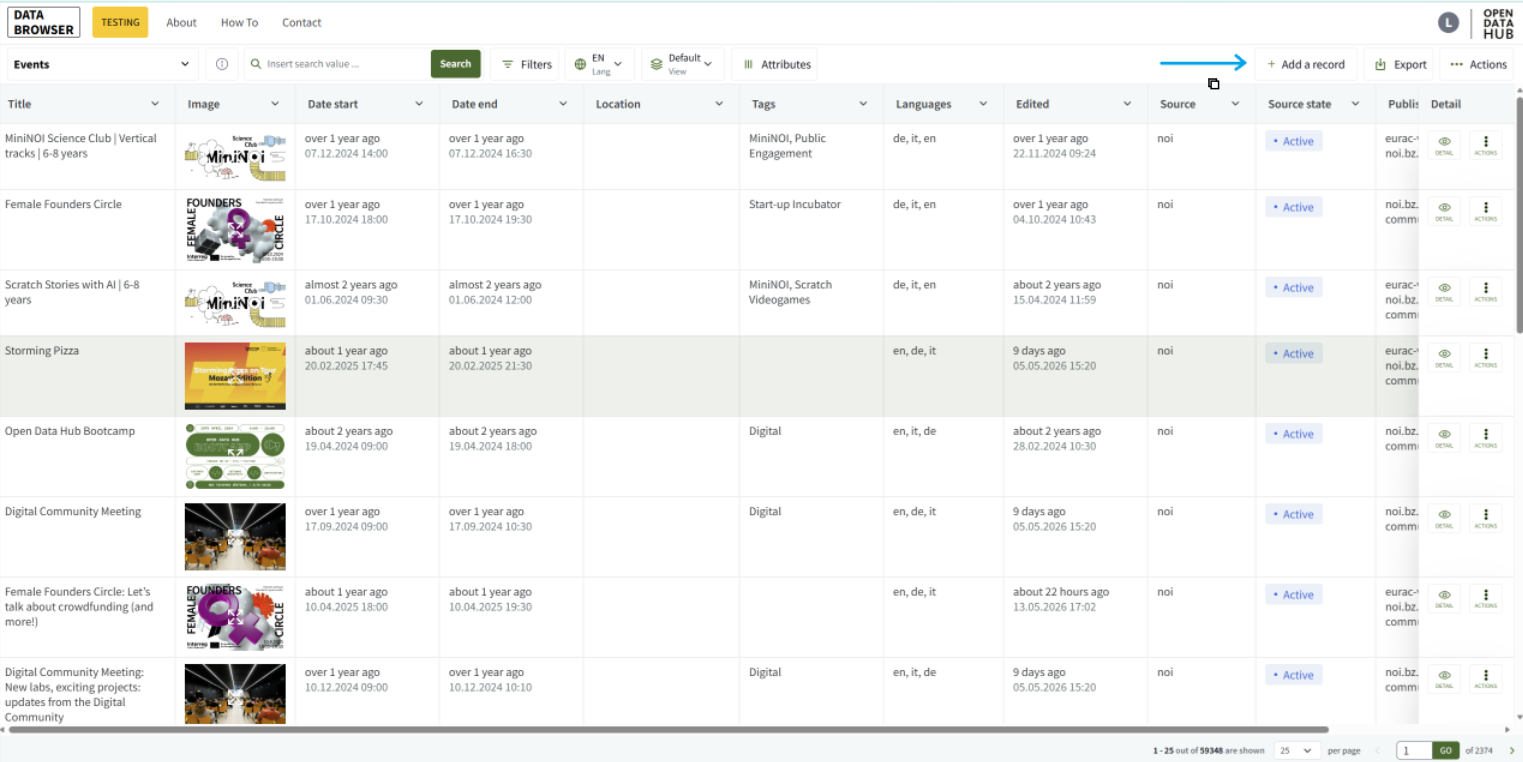Open dataset info icon next to Events
Viewport: 1523px width, 762px height.
[x=222, y=64]
